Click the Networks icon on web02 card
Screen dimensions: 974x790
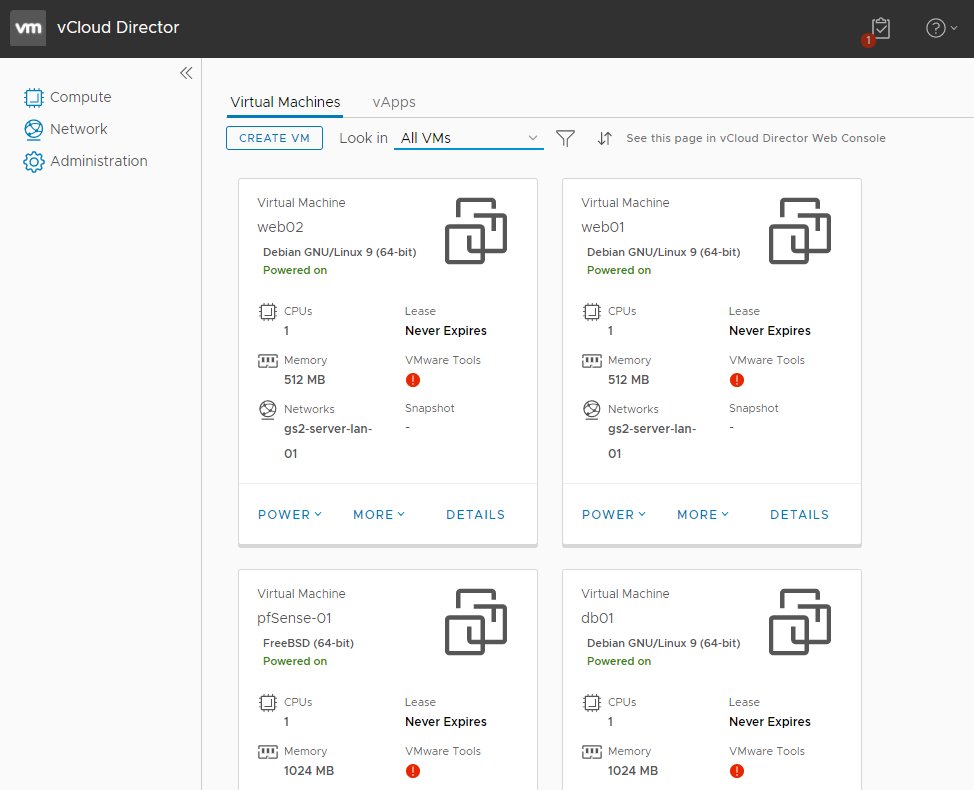coord(268,410)
